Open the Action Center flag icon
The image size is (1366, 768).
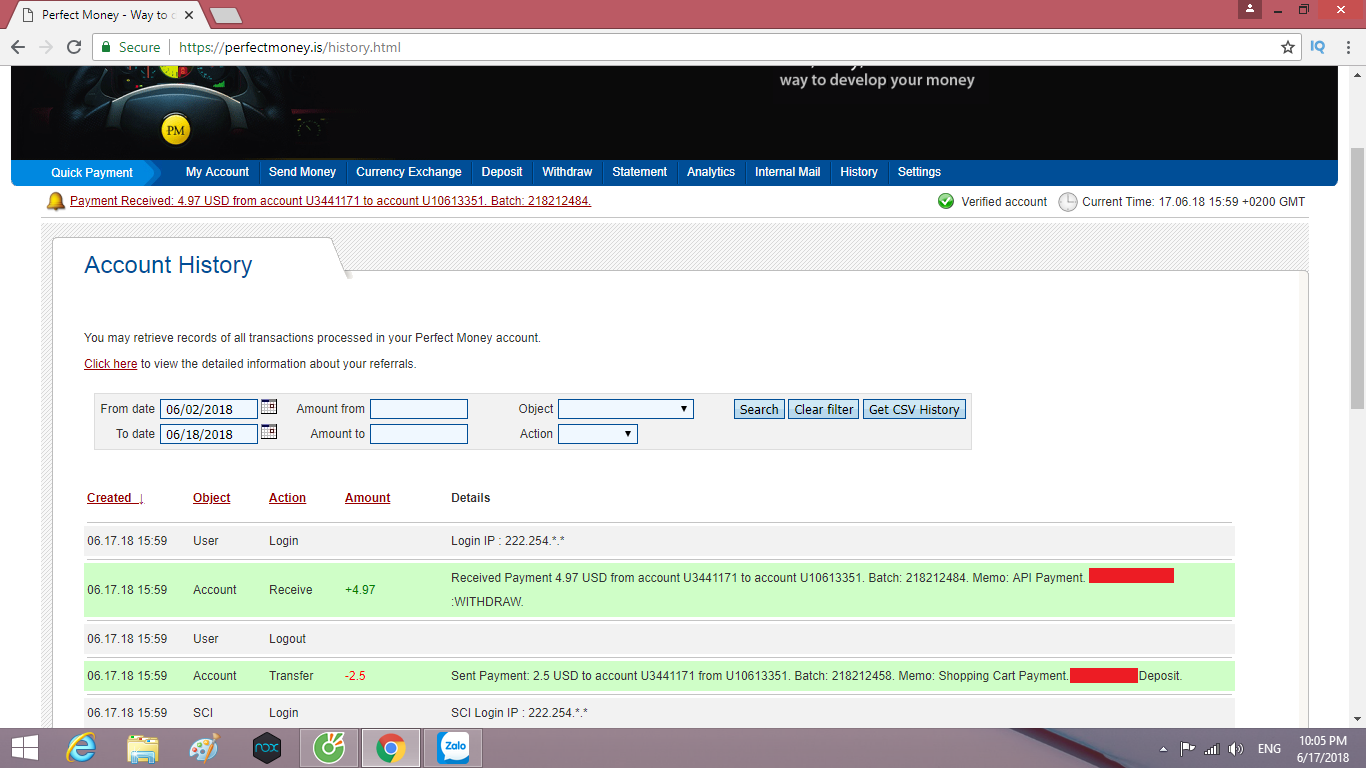point(1188,749)
